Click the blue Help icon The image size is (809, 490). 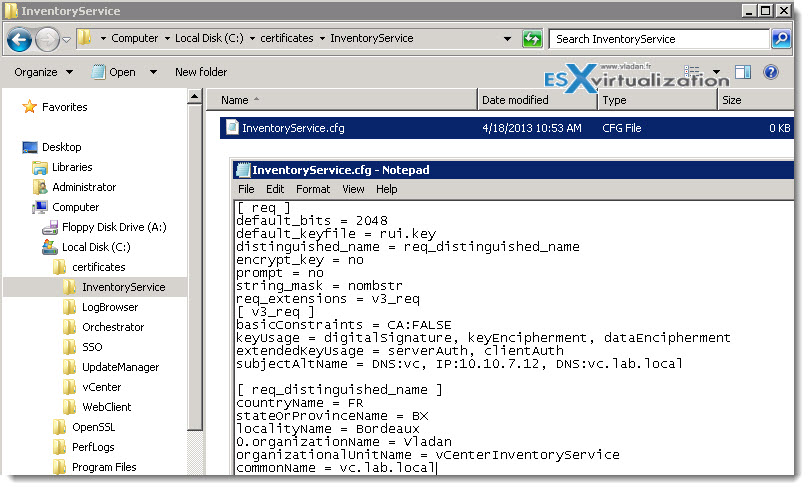coord(771,72)
